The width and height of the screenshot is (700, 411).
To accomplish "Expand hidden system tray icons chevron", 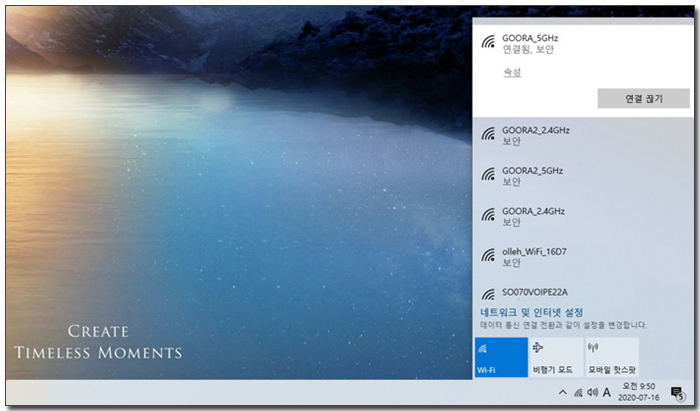I will pos(562,392).
